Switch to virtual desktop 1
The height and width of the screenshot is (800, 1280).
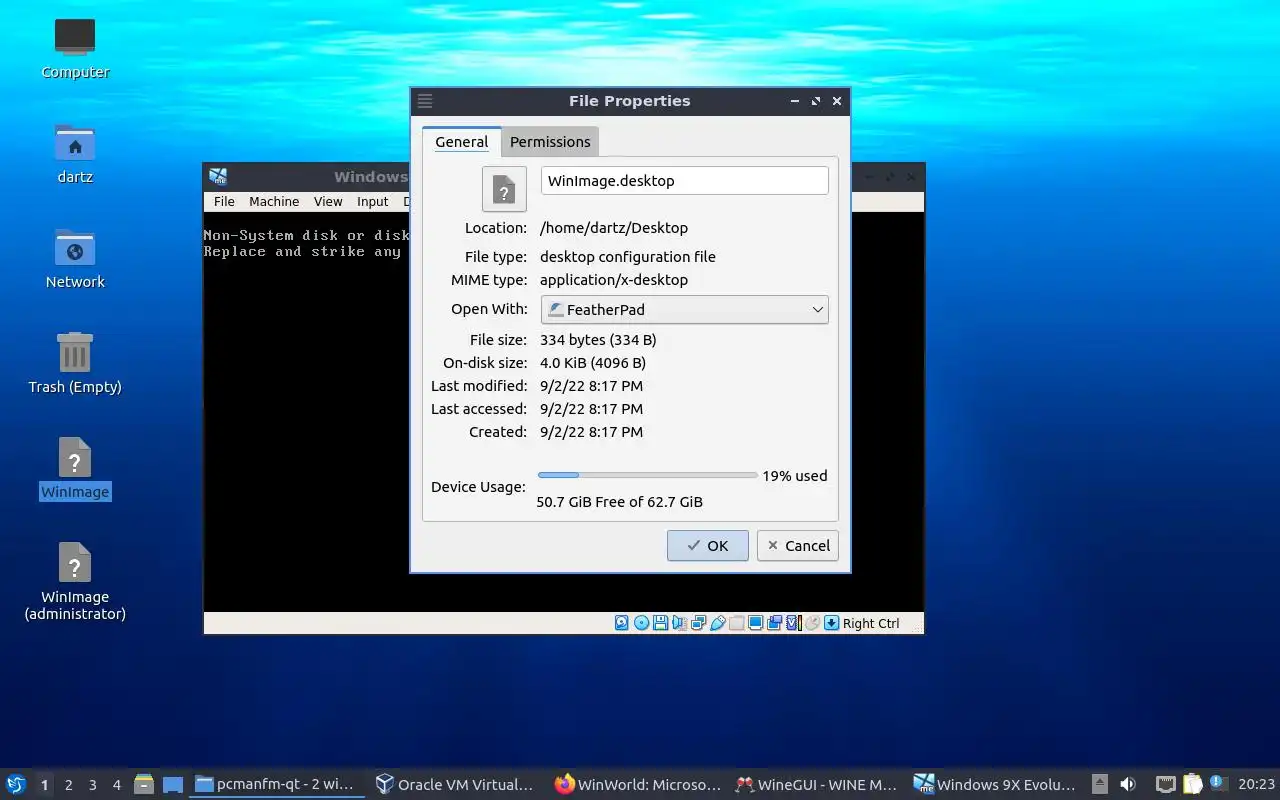click(x=44, y=785)
